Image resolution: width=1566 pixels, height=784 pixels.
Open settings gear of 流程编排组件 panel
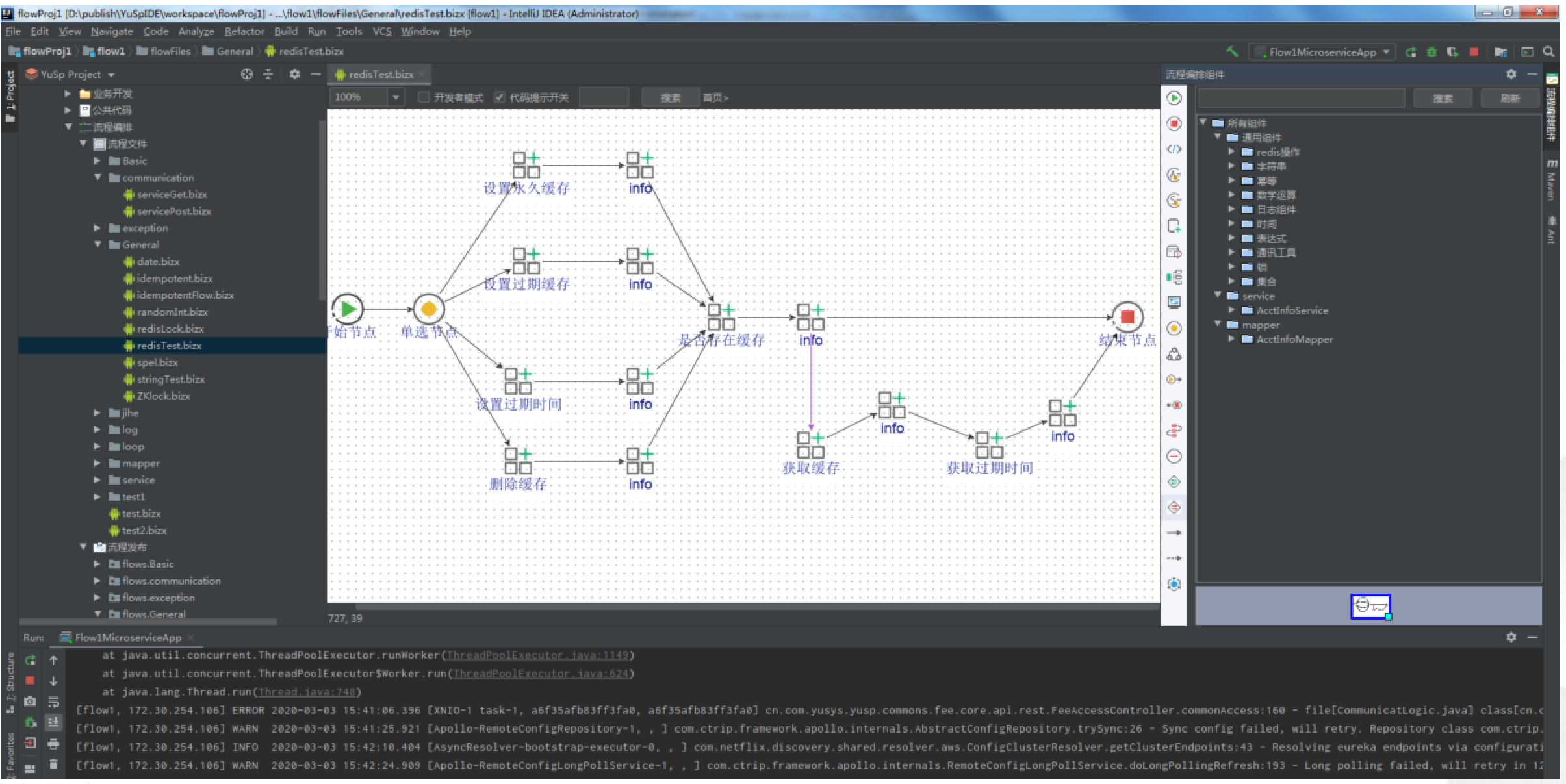[x=1511, y=75]
